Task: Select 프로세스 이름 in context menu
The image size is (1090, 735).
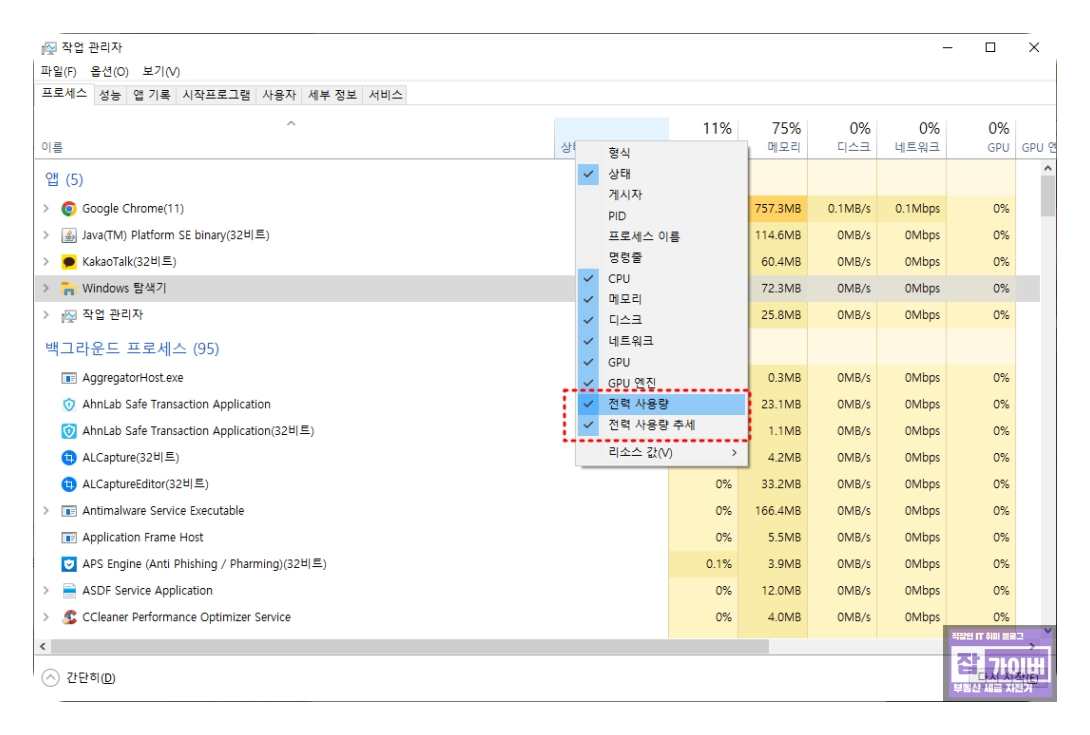Action: point(661,236)
